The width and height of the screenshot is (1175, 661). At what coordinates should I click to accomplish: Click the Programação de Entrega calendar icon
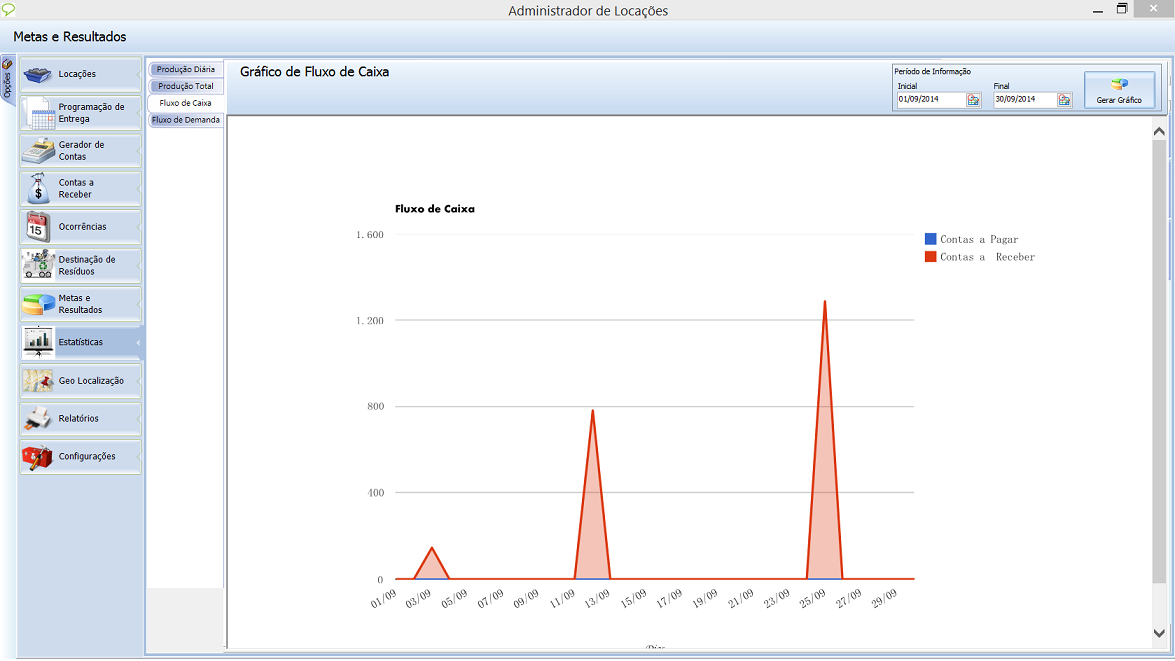pyautogui.click(x=39, y=113)
